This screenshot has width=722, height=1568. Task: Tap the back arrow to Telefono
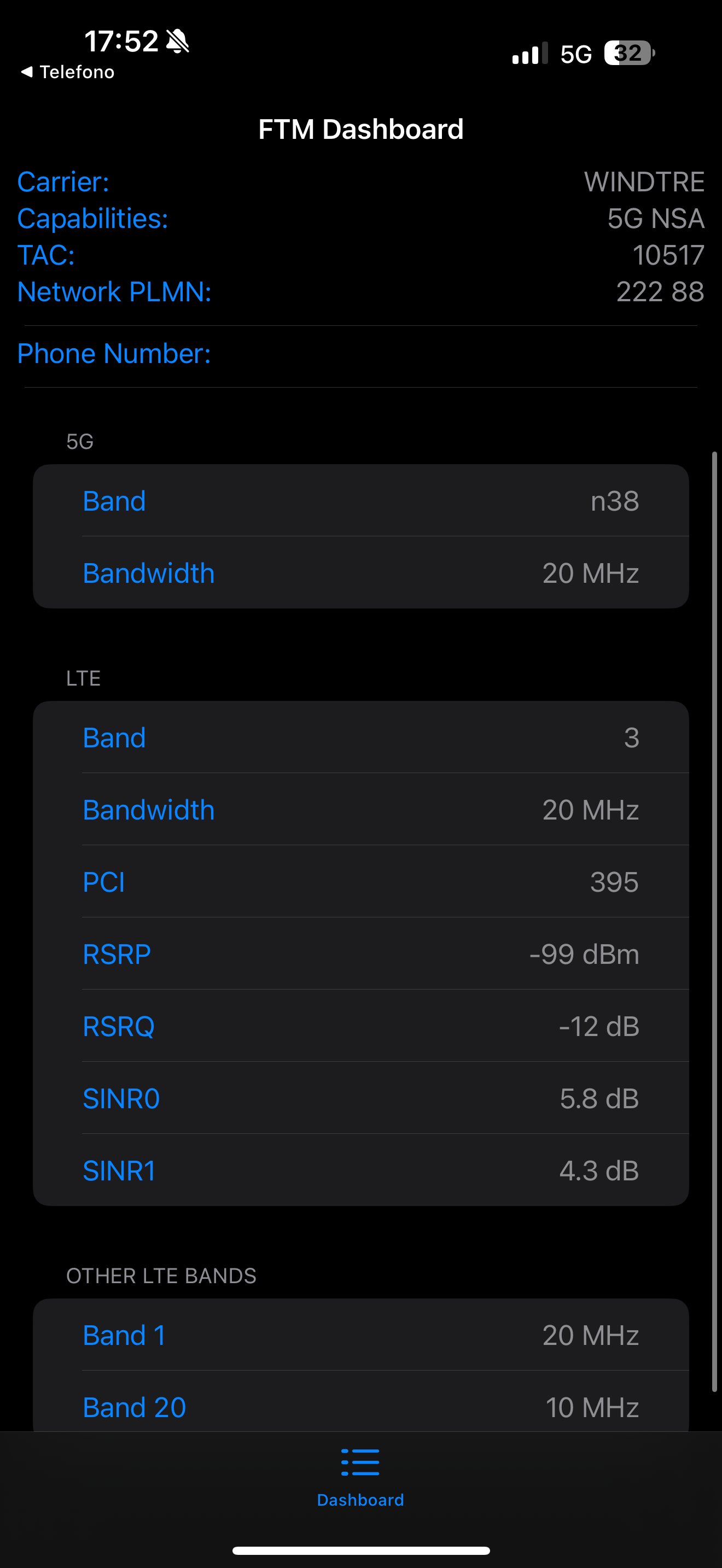click(26, 72)
